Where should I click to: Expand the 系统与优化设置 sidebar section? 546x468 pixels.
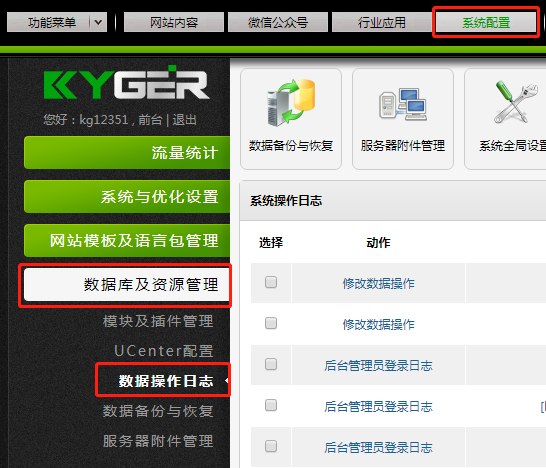click(127, 196)
